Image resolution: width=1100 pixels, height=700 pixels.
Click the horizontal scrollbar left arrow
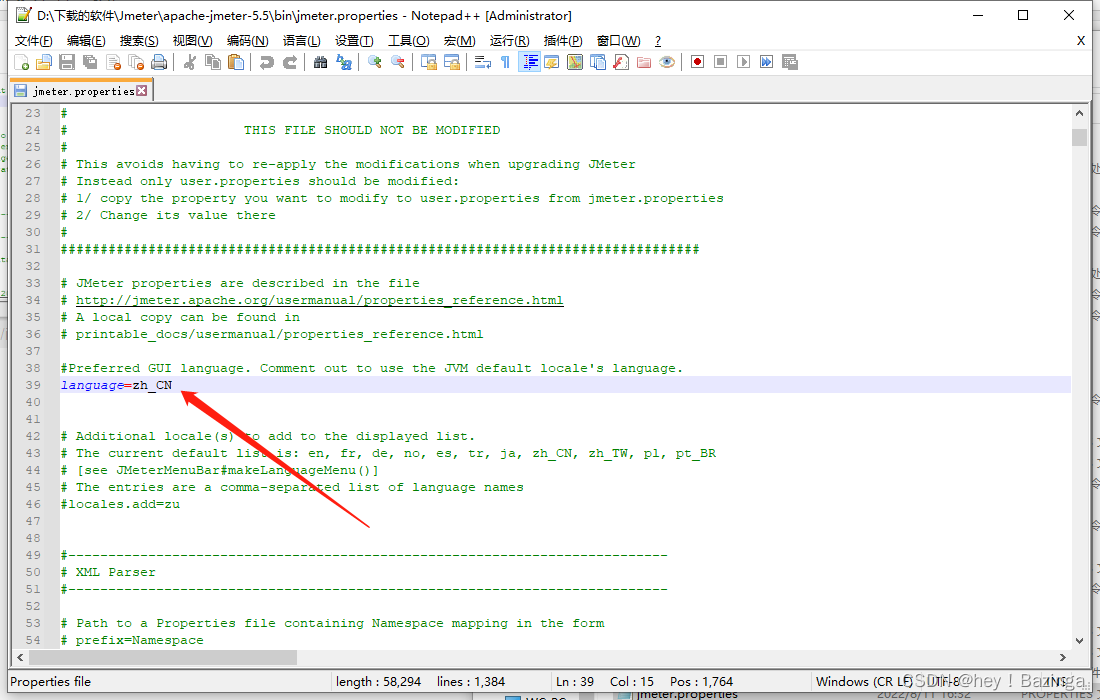20,657
